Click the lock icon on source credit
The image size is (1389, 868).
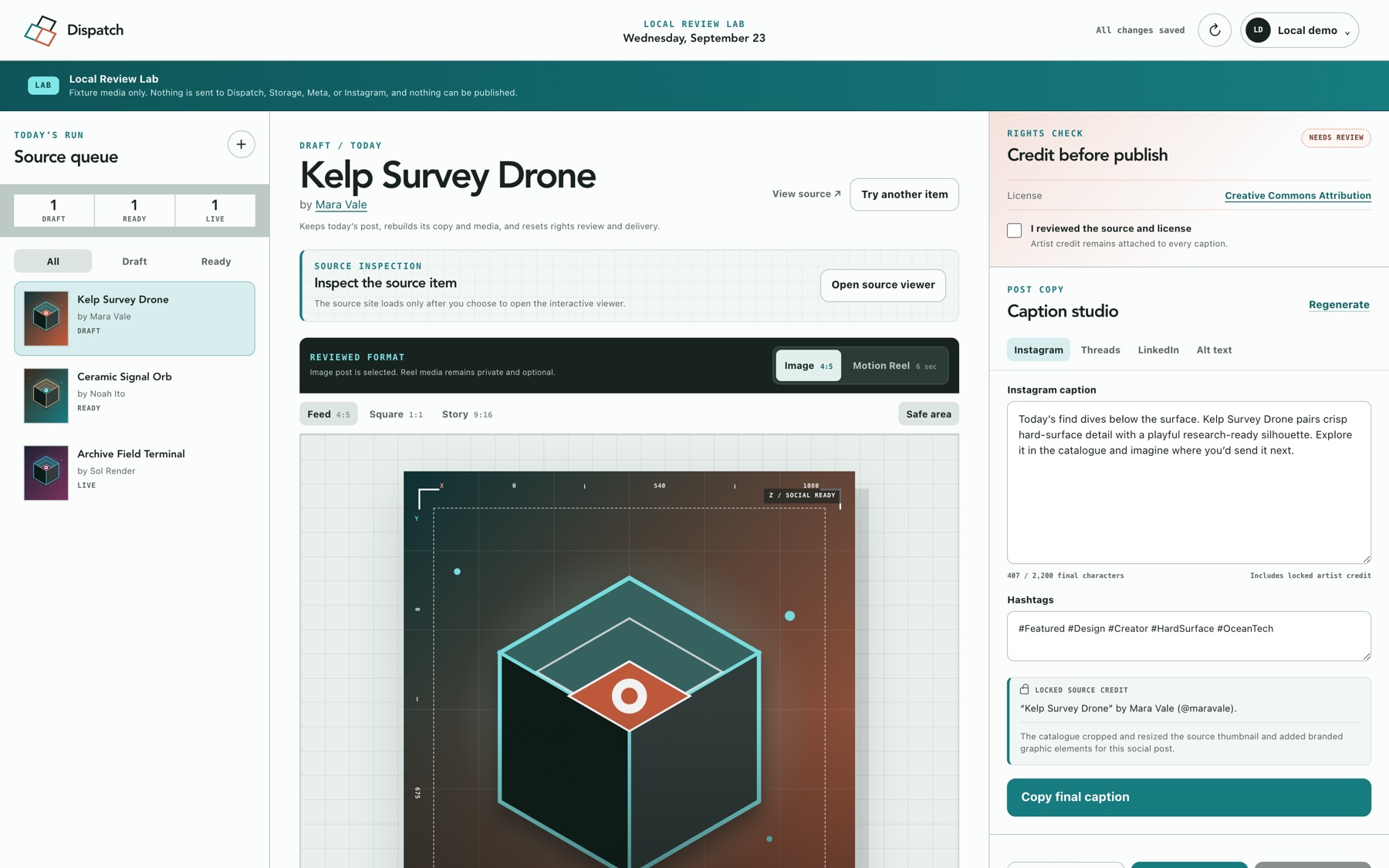pos(1024,689)
